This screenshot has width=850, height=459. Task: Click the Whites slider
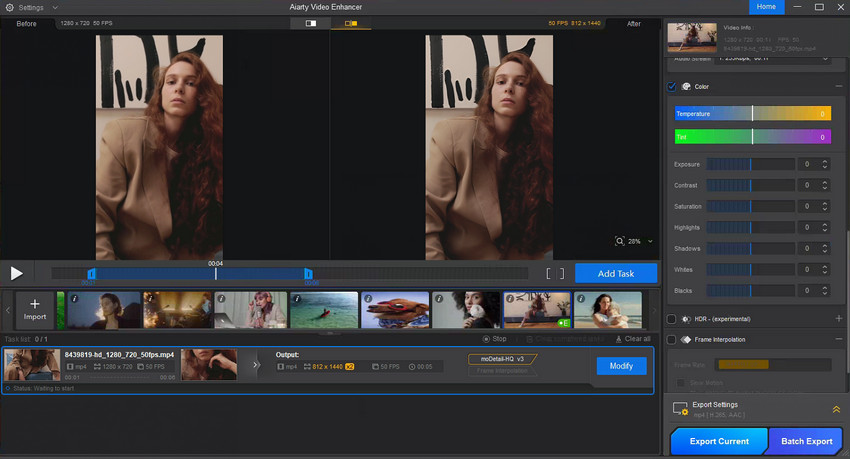click(x=750, y=269)
